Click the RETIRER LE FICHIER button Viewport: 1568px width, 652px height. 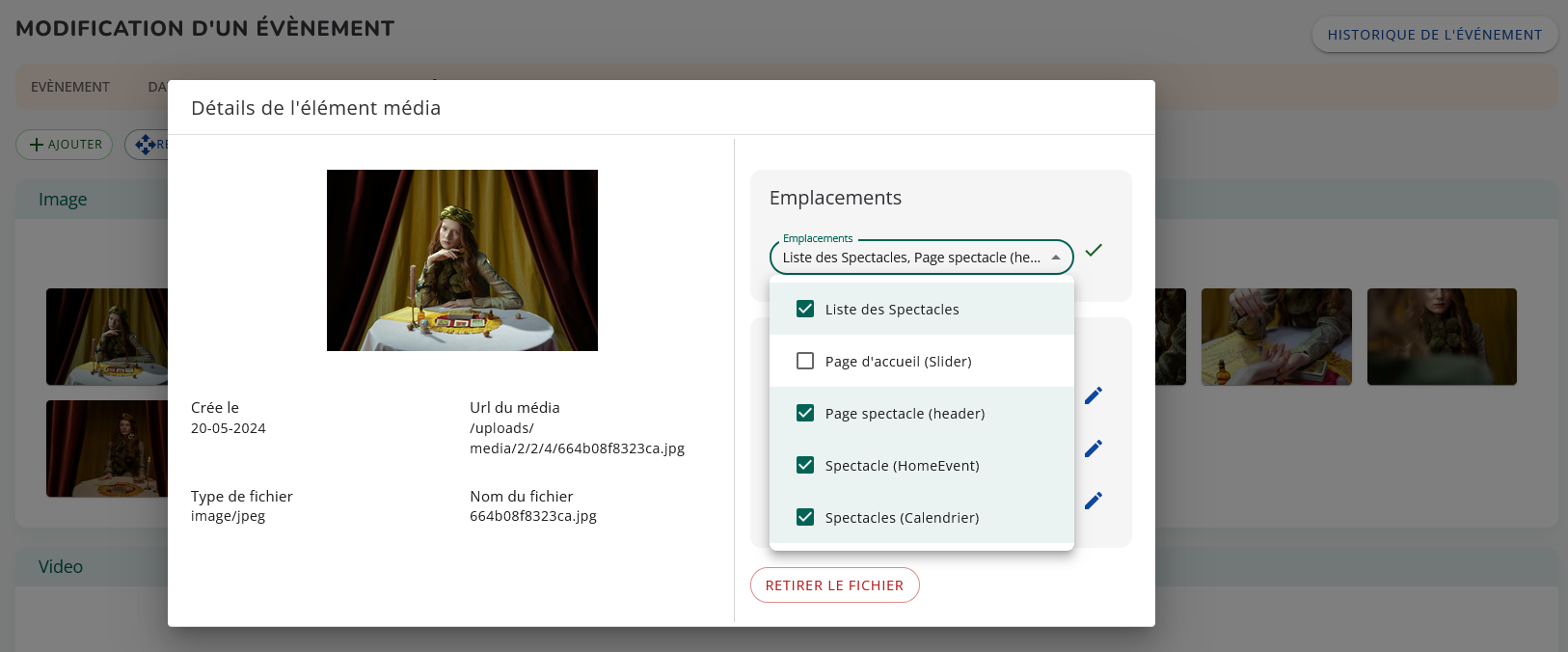834,585
